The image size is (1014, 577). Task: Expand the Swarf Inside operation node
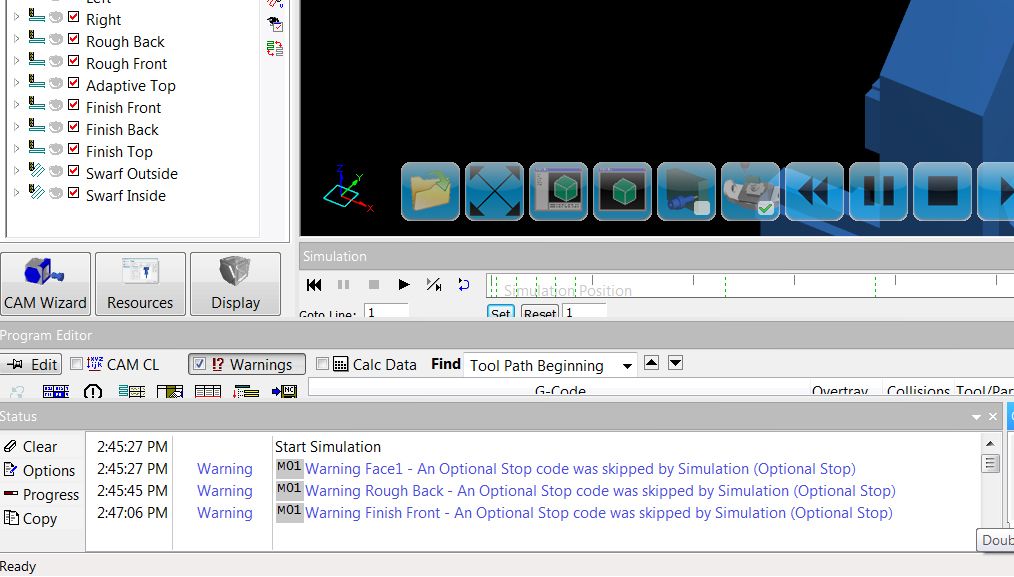coord(17,193)
